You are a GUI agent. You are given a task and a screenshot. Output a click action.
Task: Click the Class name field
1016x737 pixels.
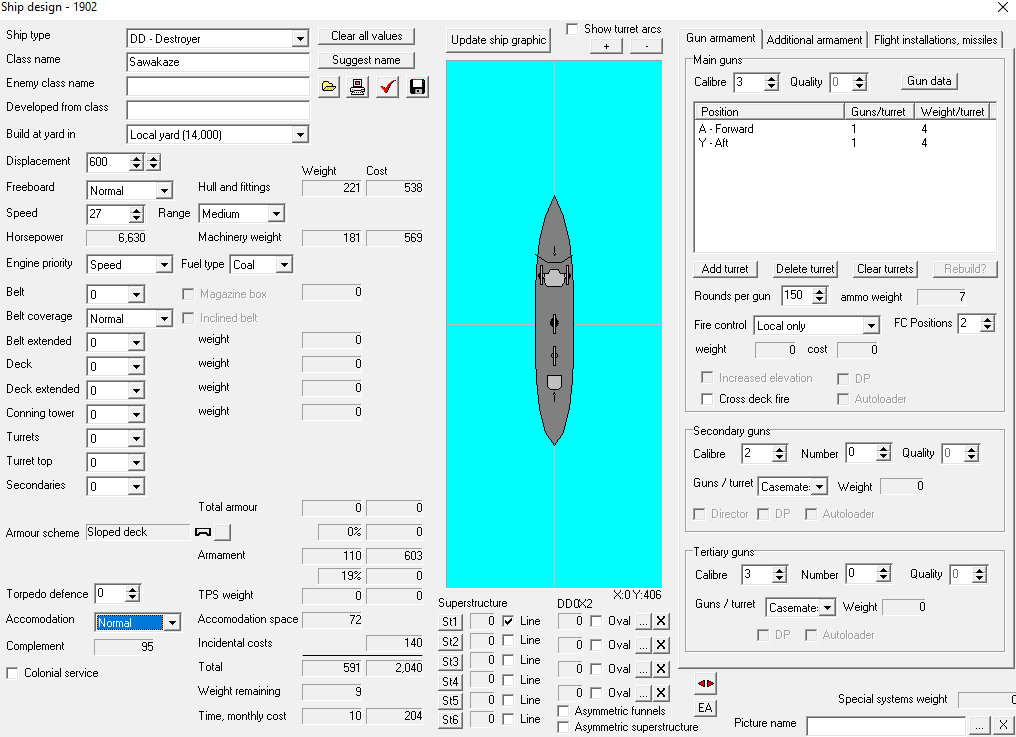[218, 62]
